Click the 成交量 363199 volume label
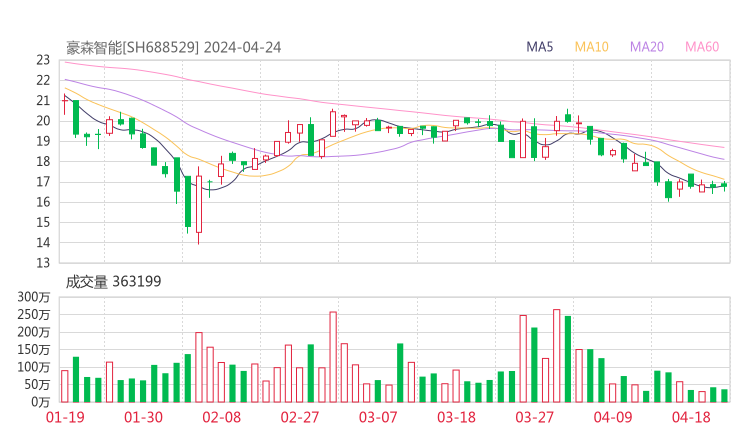 (113, 281)
